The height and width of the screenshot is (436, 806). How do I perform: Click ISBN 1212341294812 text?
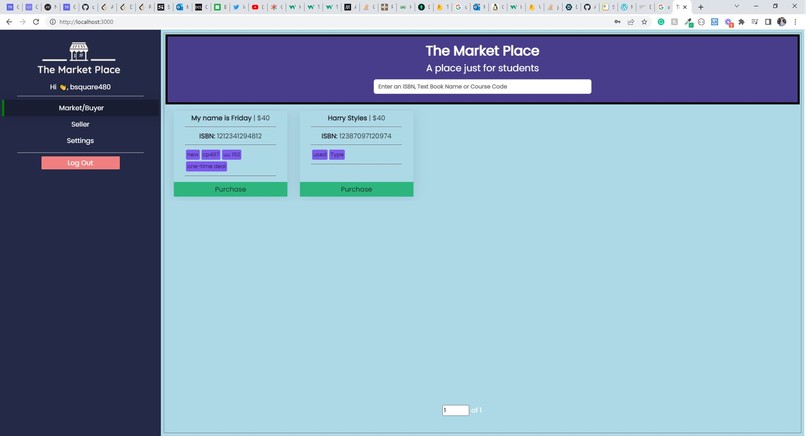click(x=230, y=136)
